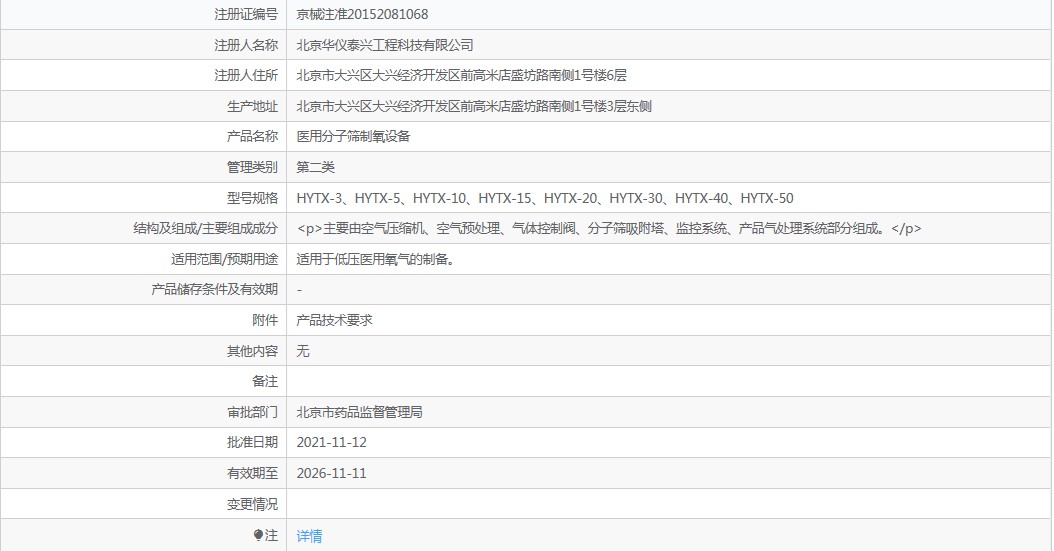The height and width of the screenshot is (551, 1054).
Task: Select expiry date 2026-11-11
Action: (x=331, y=473)
